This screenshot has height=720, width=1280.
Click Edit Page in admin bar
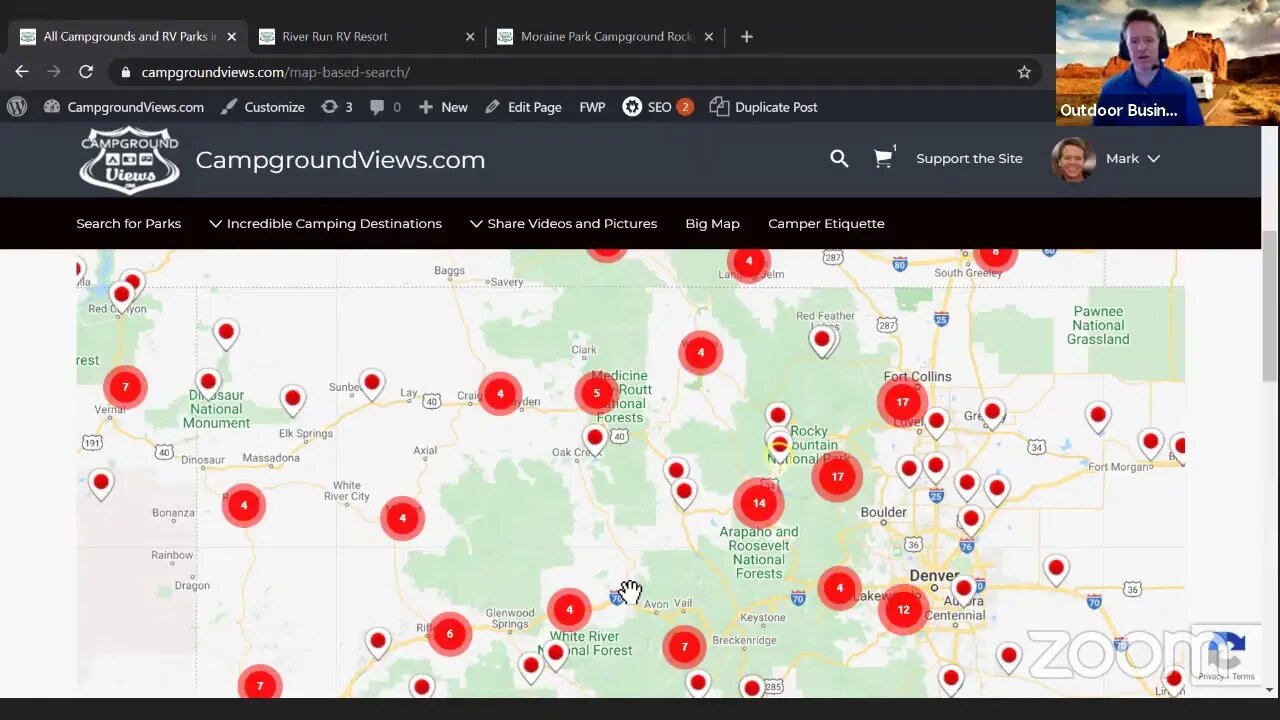click(x=523, y=107)
